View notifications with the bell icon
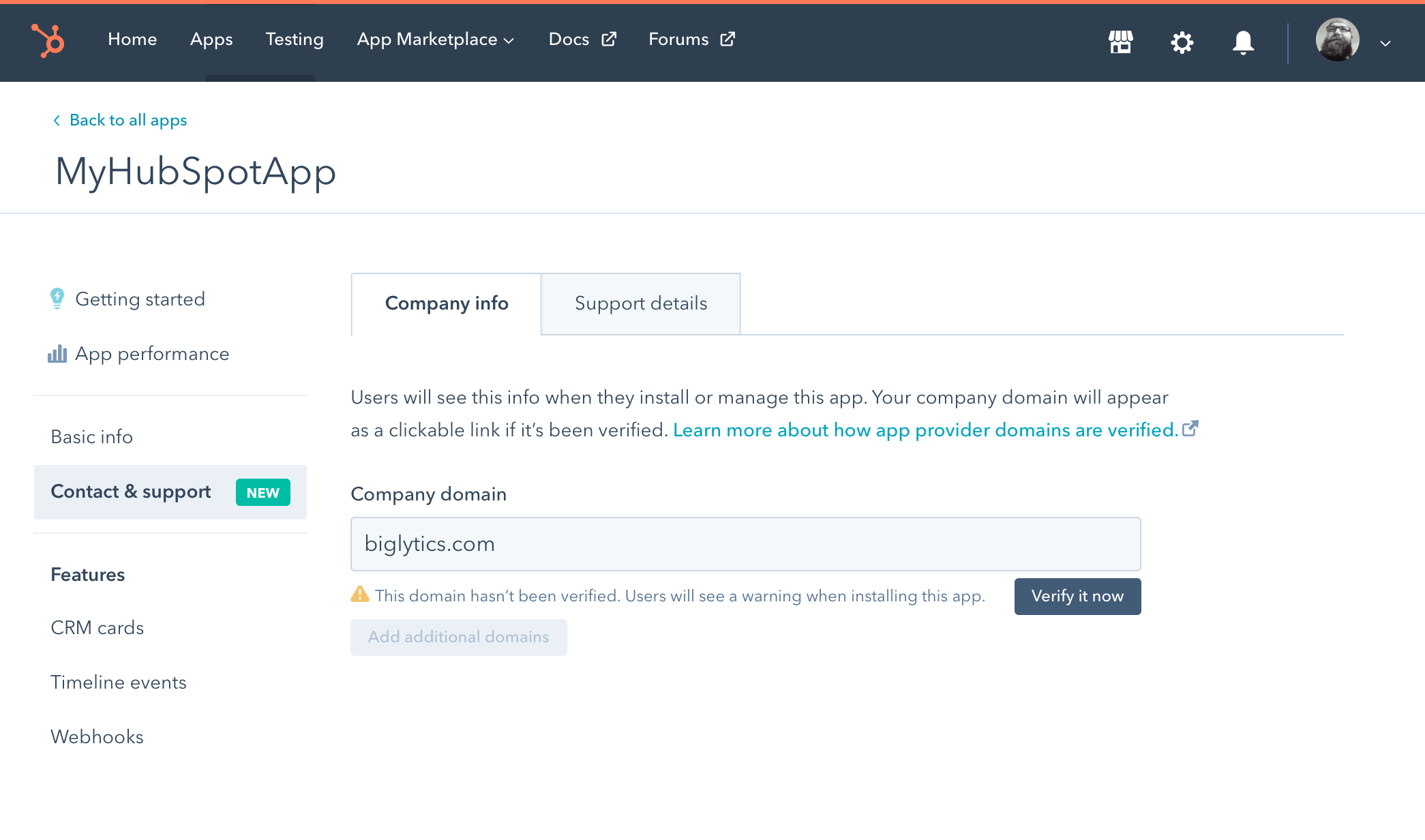 [x=1243, y=42]
